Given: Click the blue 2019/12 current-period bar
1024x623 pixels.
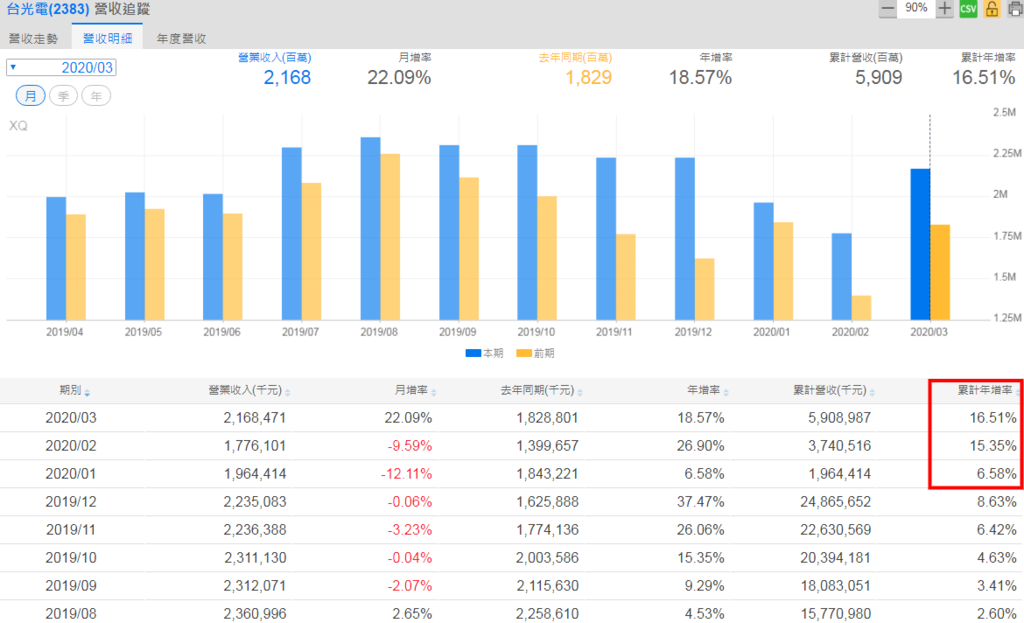Looking at the screenshot, I should click(x=684, y=239).
